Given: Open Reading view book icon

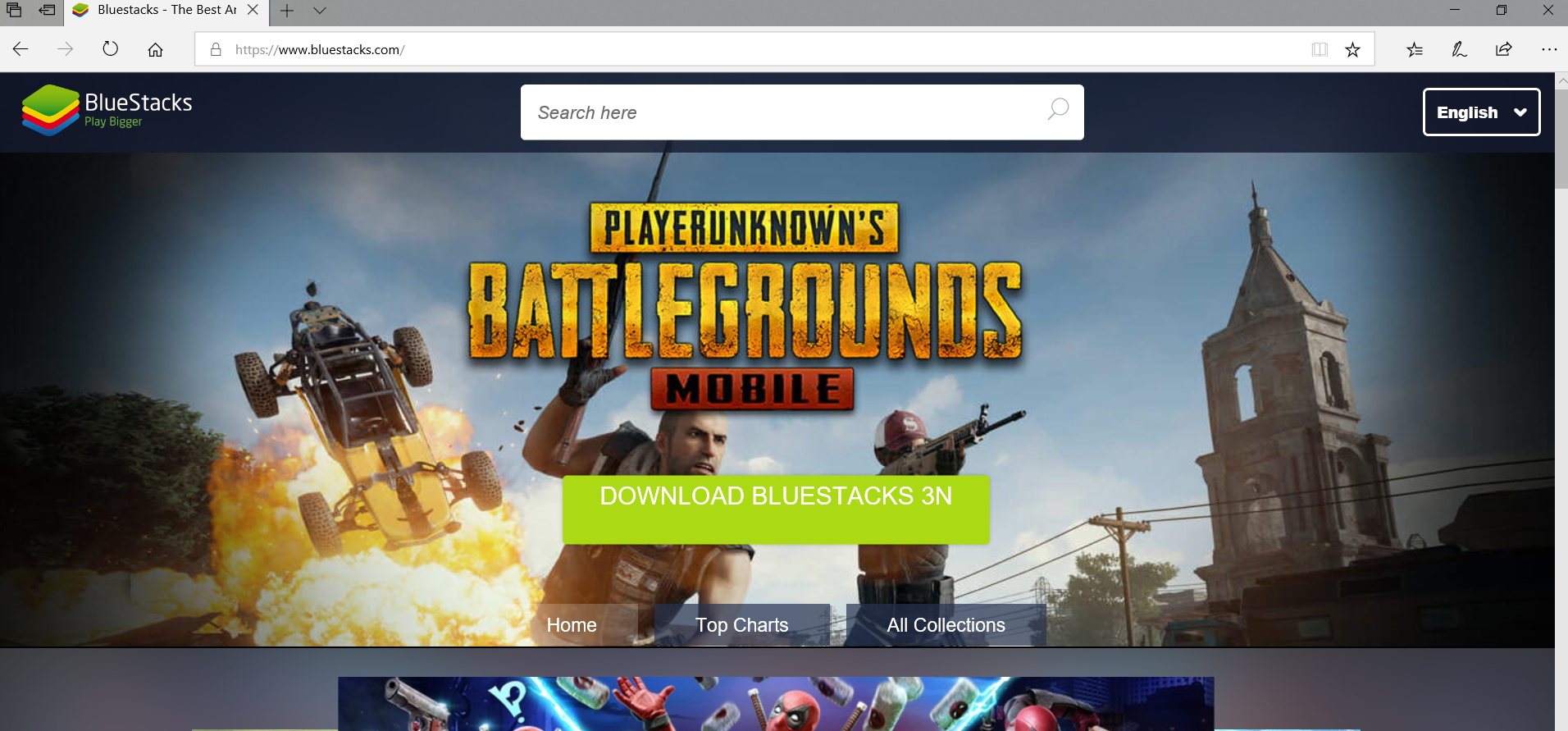Looking at the screenshot, I should [x=1320, y=49].
